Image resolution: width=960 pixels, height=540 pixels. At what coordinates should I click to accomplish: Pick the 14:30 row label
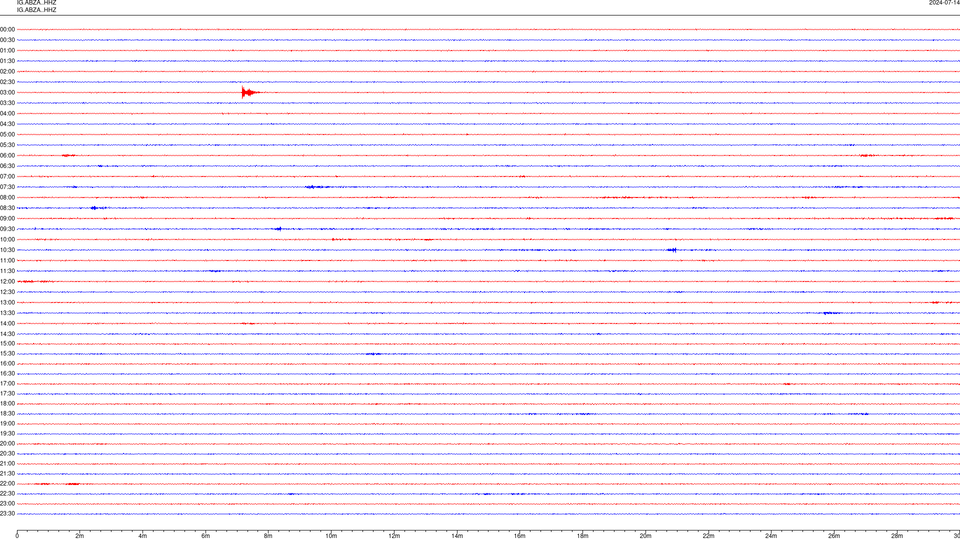pyautogui.click(x=7, y=334)
